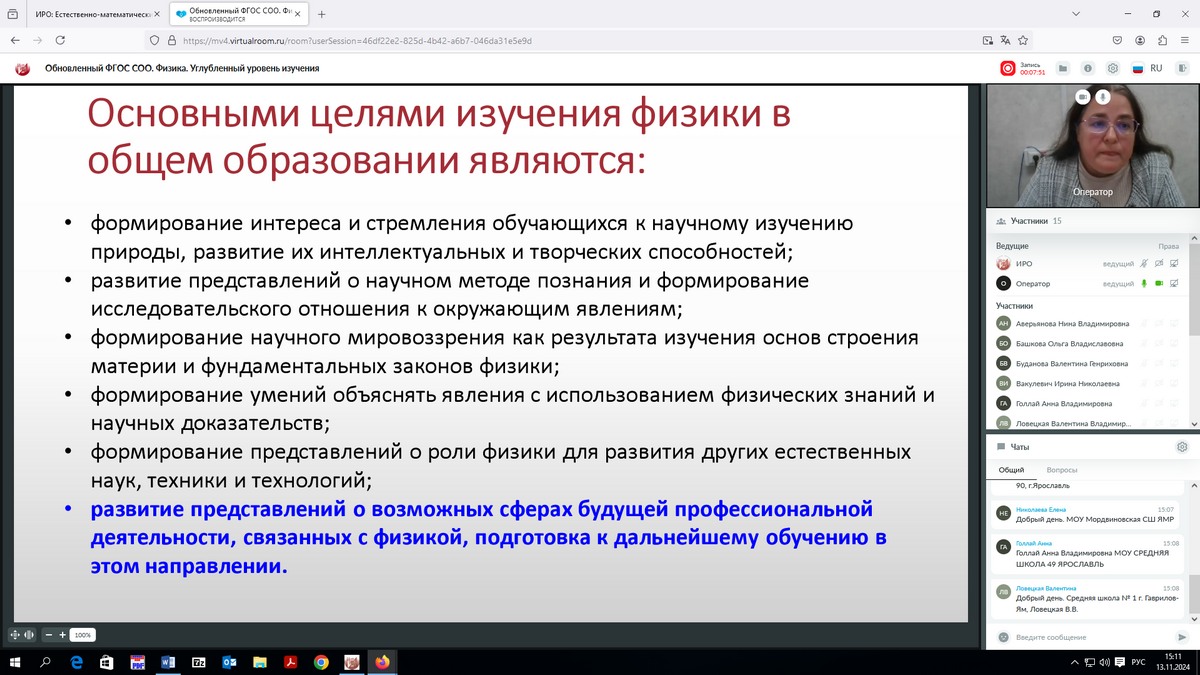Image resolution: width=1200 pixels, height=675 pixels.
Task: Click the Участники panel header
Action: click(x=1091, y=221)
